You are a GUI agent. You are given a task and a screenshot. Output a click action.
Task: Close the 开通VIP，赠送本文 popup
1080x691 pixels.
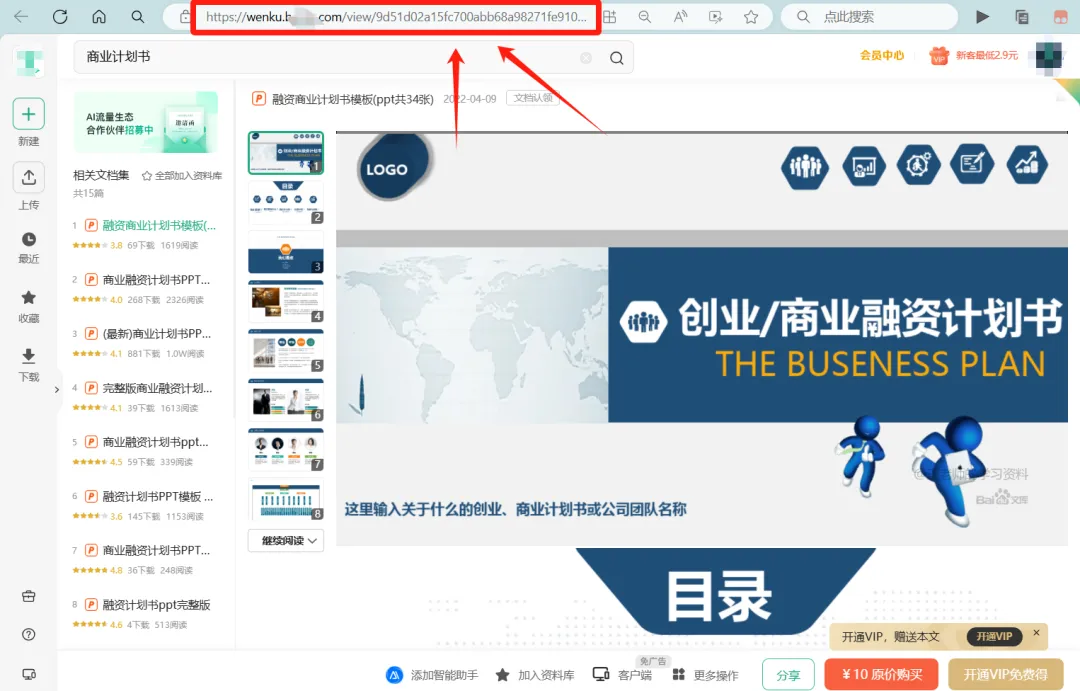[x=1036, y=632]
